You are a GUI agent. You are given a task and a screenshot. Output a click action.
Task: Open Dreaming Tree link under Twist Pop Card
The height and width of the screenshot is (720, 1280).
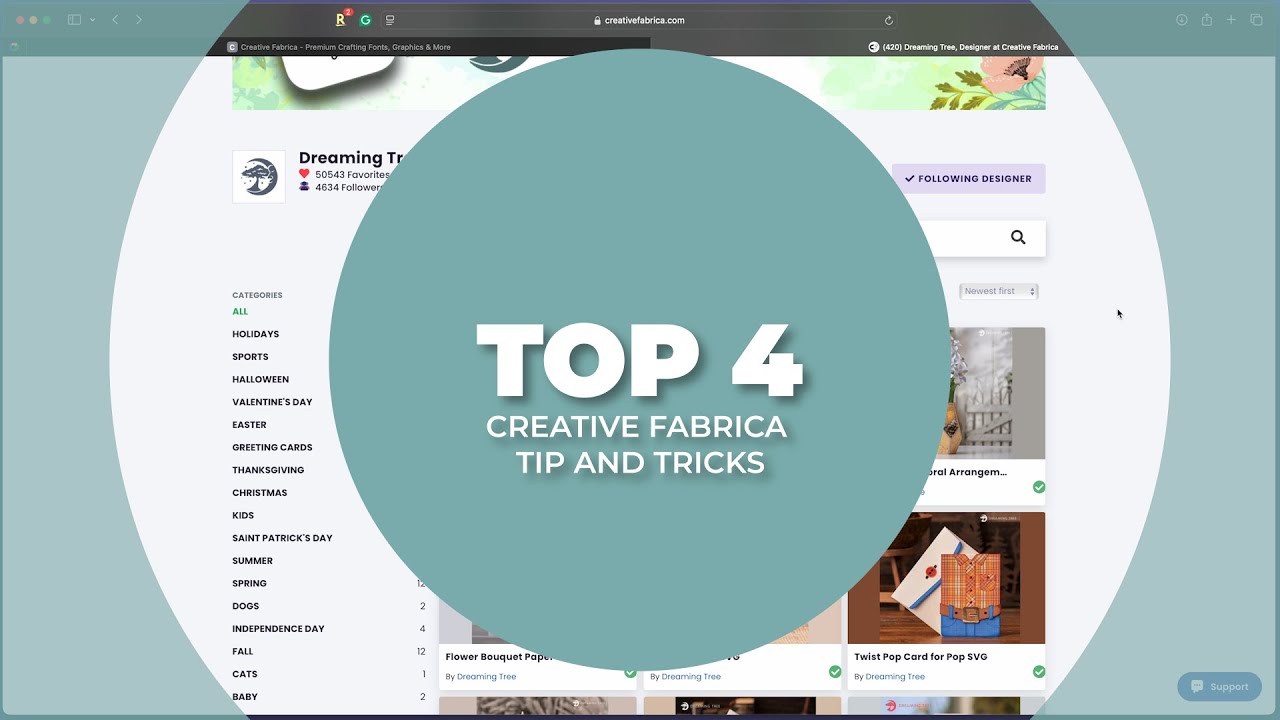click(x=895, y=677)
